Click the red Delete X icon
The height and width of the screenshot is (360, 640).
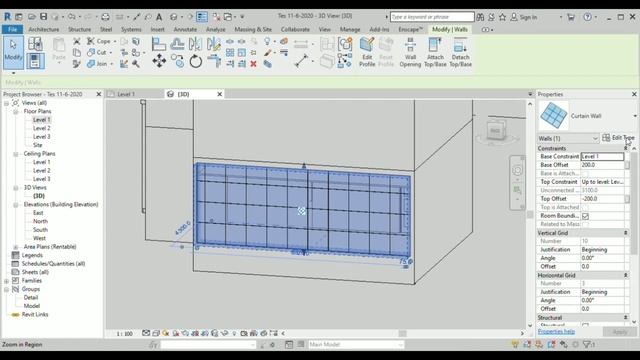point(253,64)
